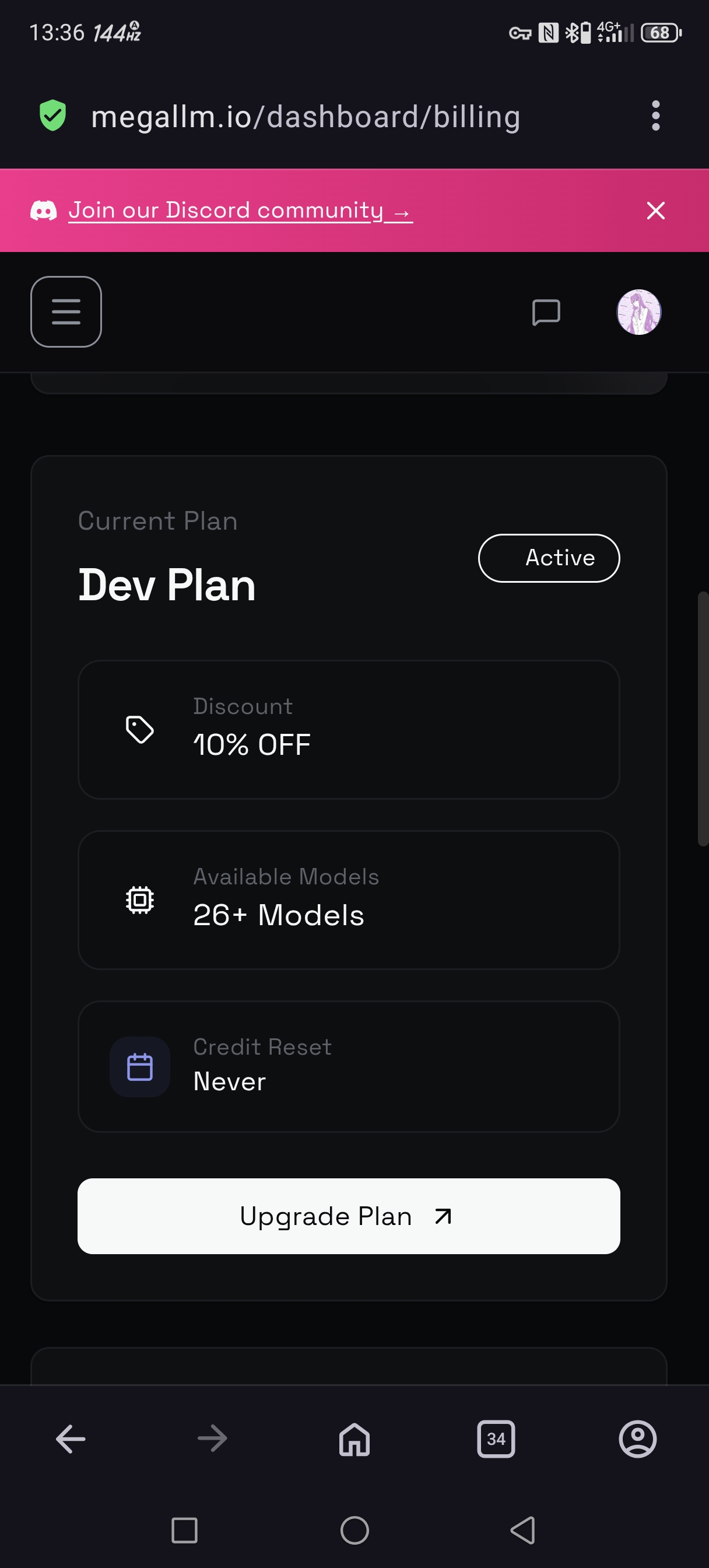Viewport: 709px width, 1568px height.
Task: Open the hamburger navigation menu
Action: [x=66, y=311]
